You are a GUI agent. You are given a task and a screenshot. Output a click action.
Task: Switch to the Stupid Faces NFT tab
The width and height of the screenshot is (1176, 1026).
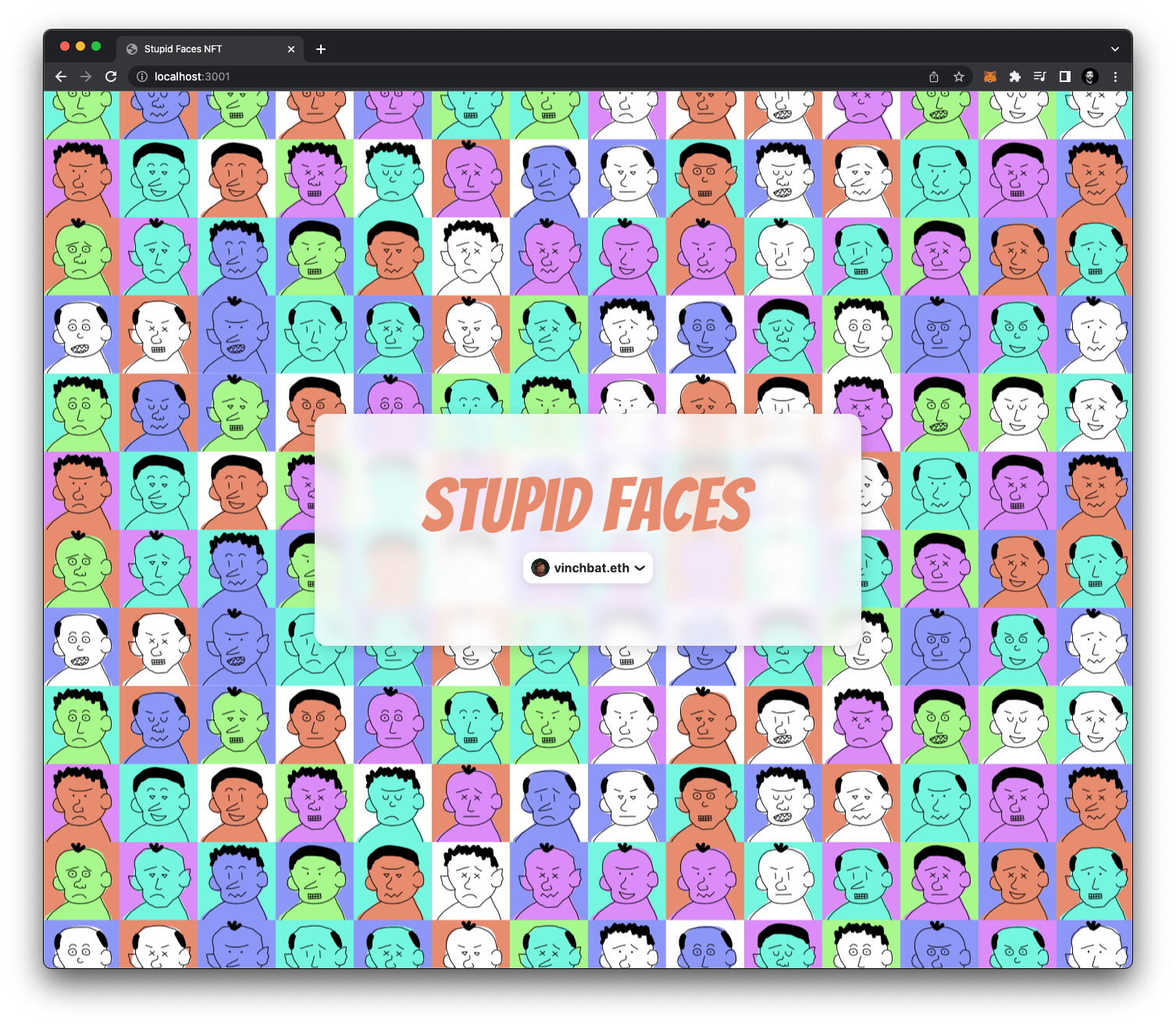(210, 48)
